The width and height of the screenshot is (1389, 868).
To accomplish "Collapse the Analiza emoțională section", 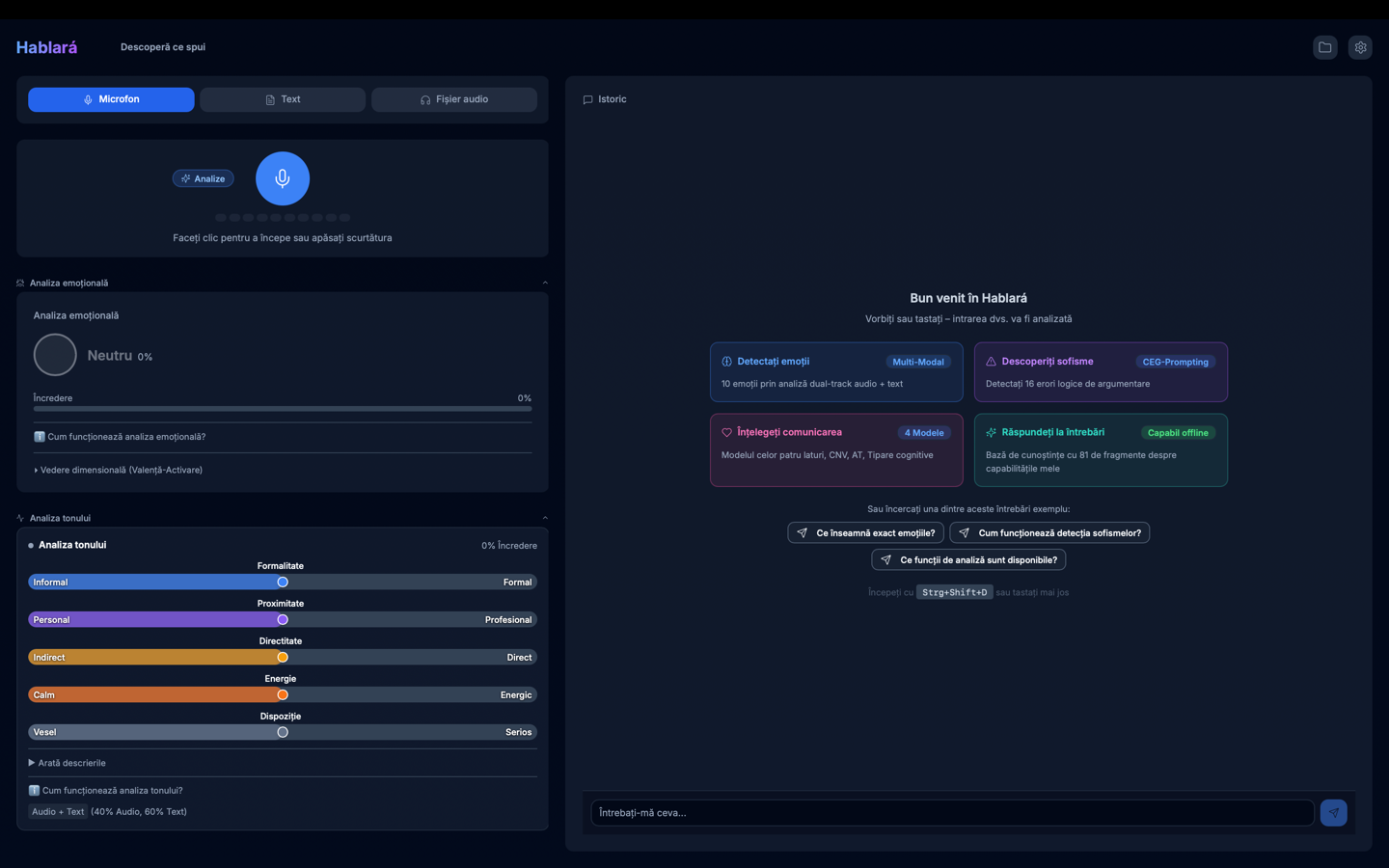I will pyautogui.click(x=545, y=283).
